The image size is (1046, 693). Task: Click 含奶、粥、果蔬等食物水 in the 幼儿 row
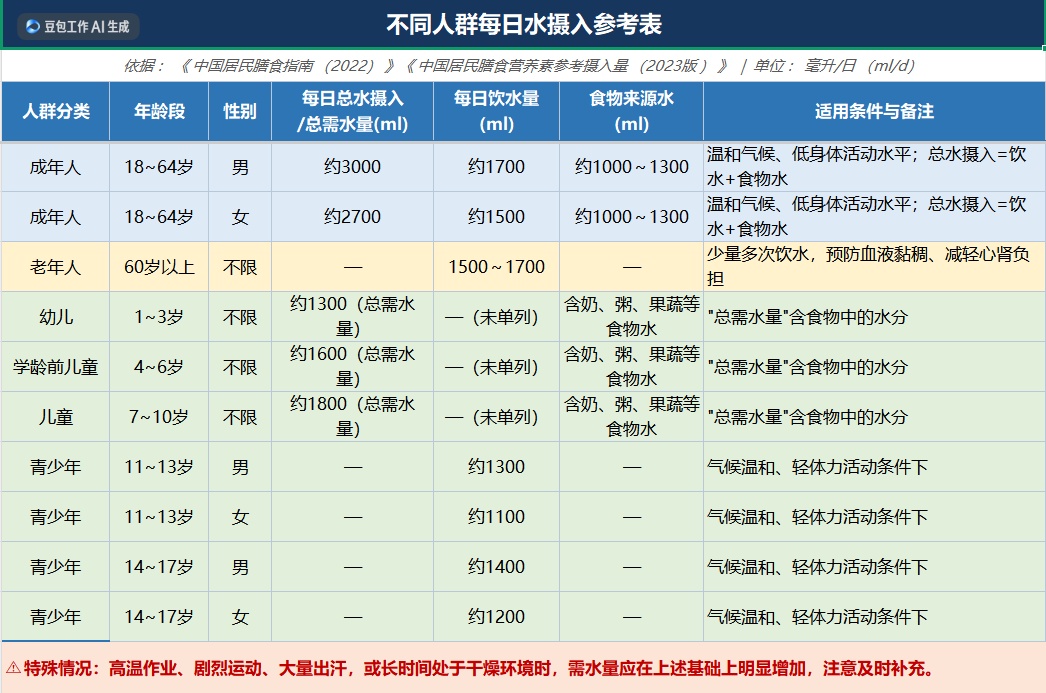631,317
